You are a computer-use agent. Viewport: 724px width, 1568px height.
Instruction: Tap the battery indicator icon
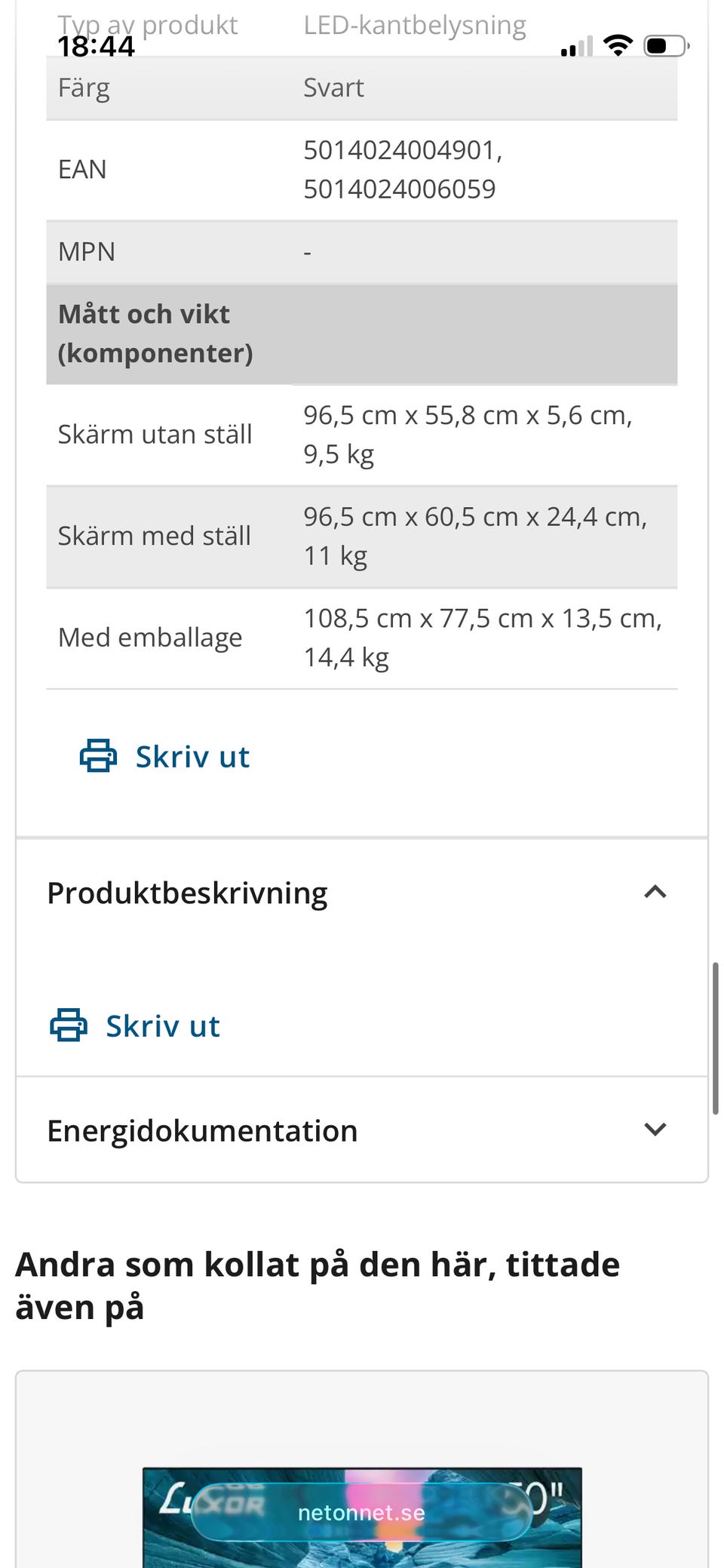(x=666, y=46)
